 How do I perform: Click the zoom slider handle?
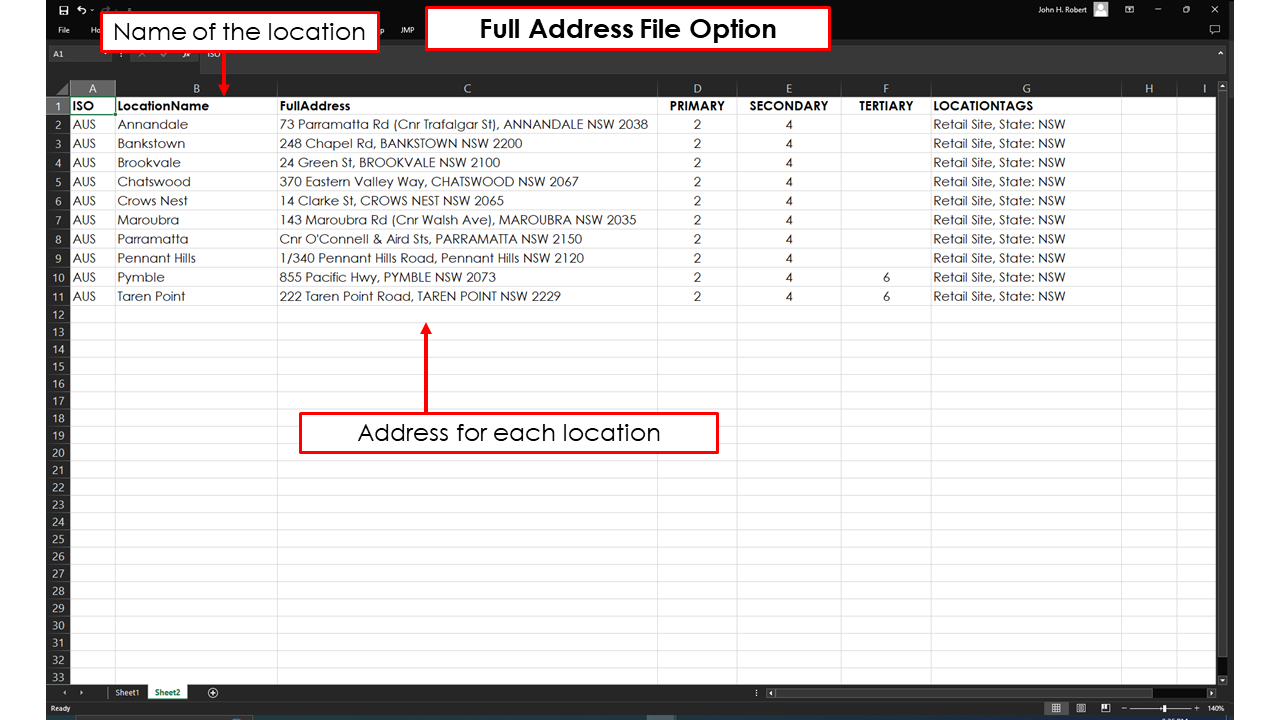1163,708
